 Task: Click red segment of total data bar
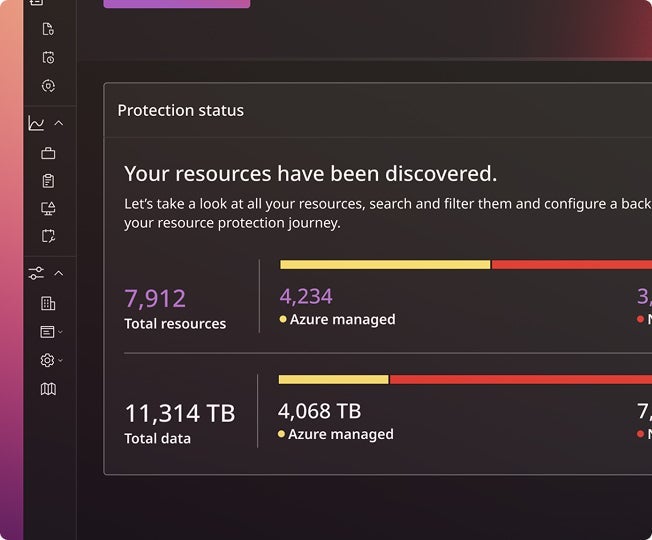520,380
